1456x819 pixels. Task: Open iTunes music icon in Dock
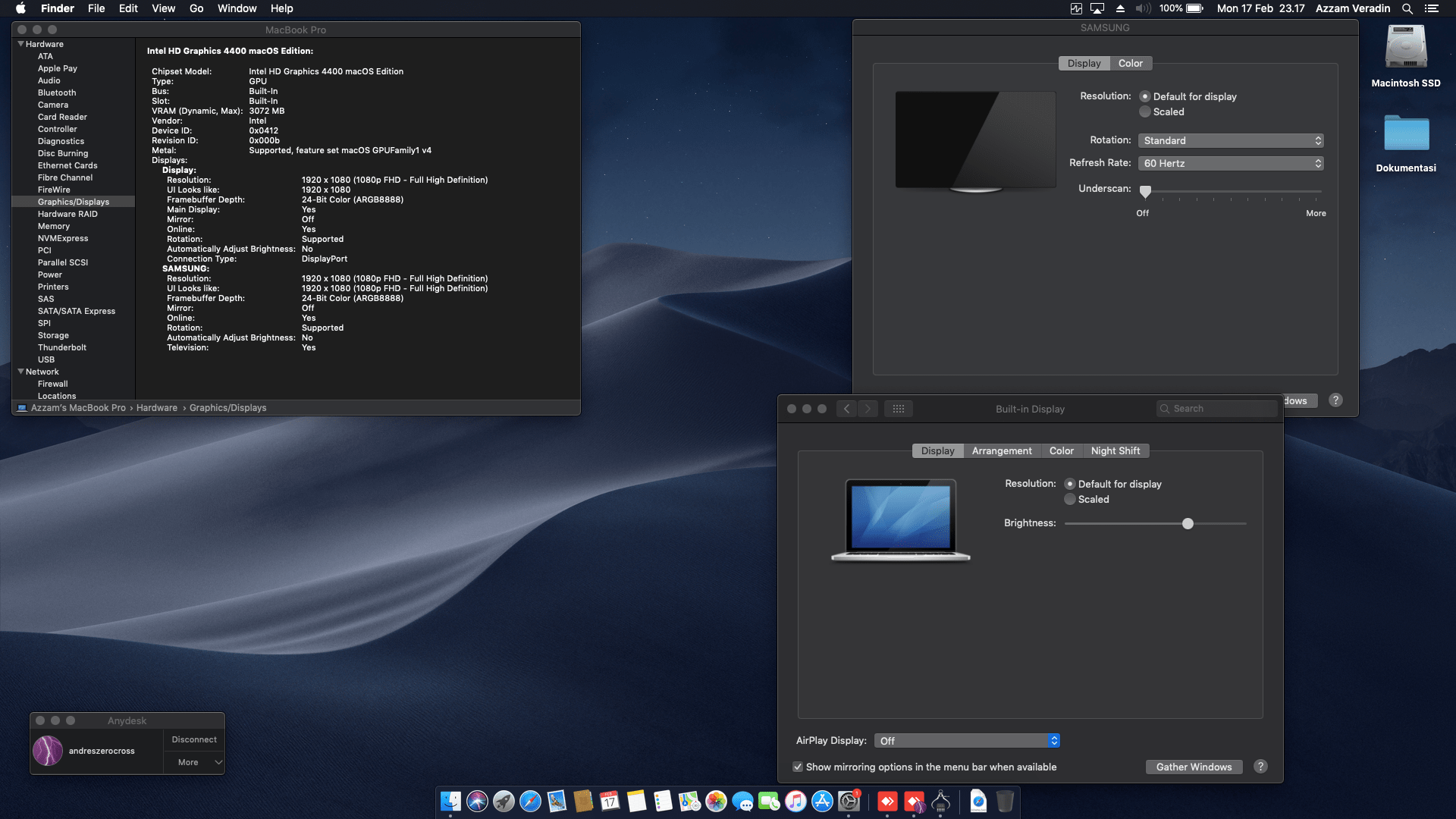[795, 801]
